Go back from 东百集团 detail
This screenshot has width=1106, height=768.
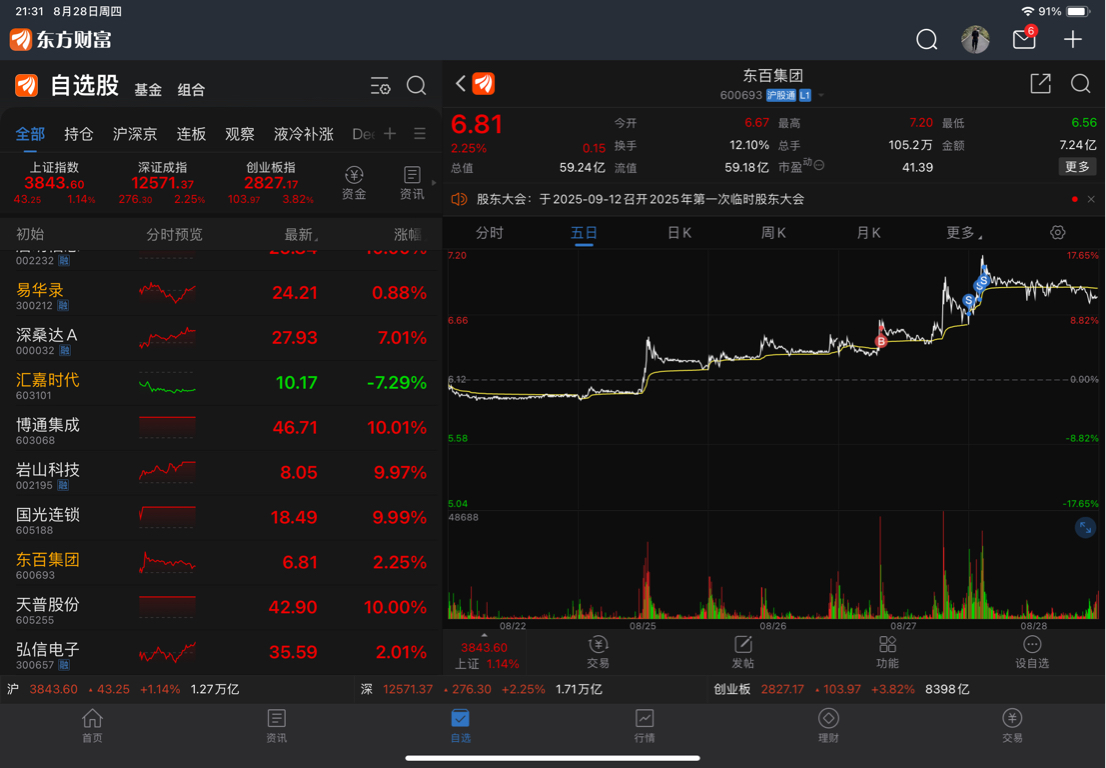(x=461, y=84)
